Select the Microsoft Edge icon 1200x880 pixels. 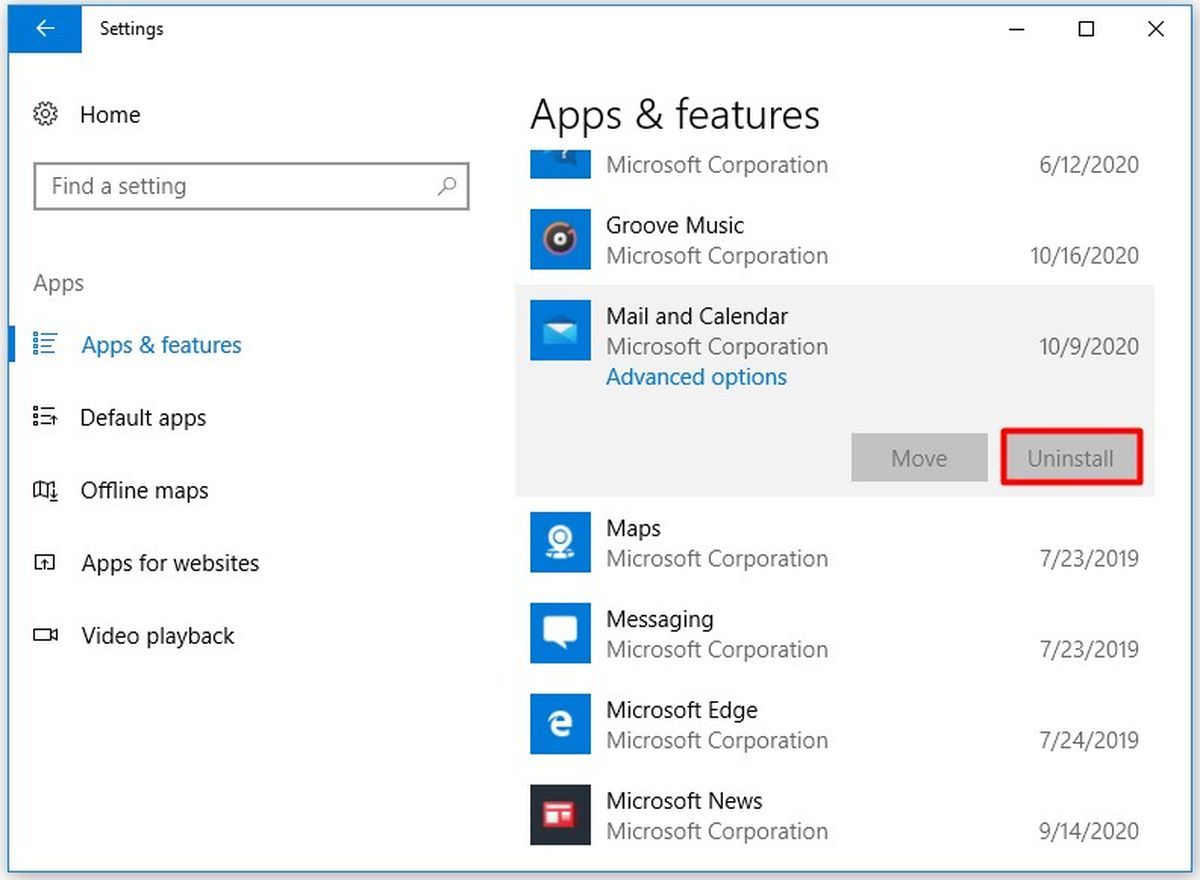click(560, 723)
